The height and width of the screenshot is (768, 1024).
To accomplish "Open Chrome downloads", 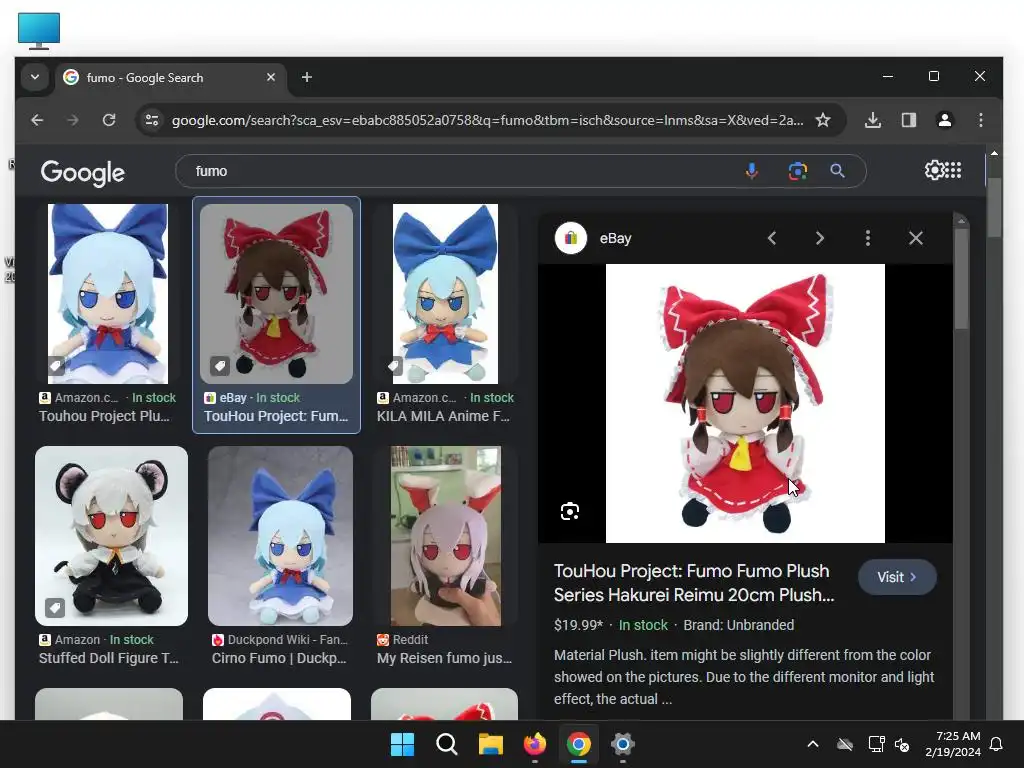I will 872,120.
